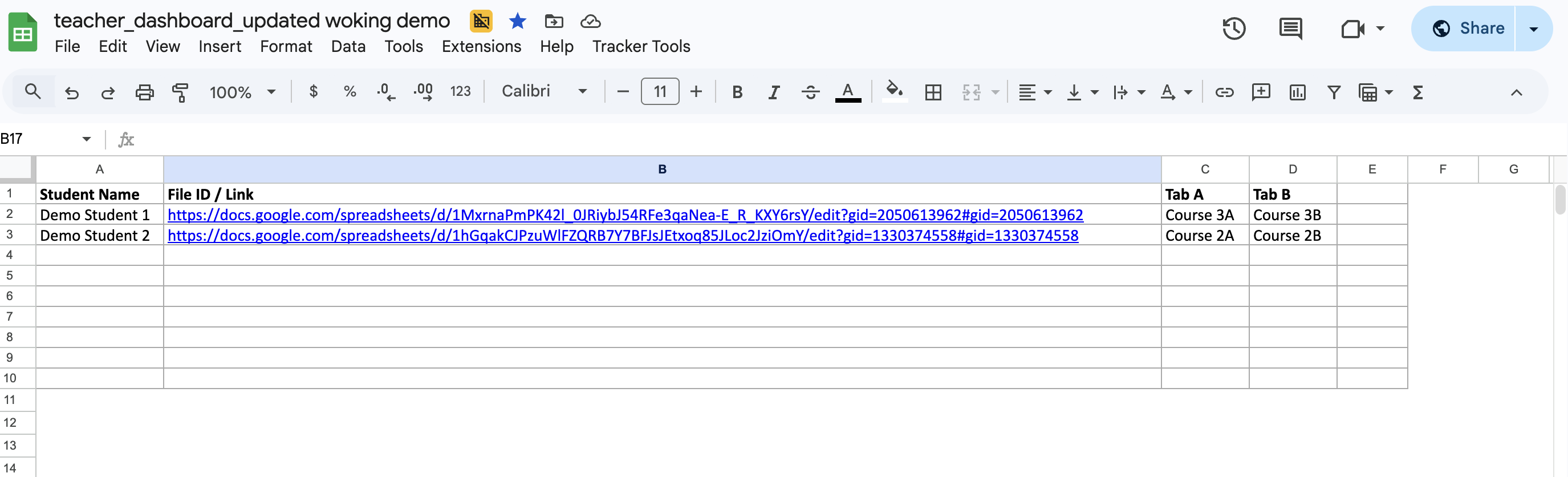Click the merge cells icon
The height and width of the screenshot is (477, 1568).
972,92
